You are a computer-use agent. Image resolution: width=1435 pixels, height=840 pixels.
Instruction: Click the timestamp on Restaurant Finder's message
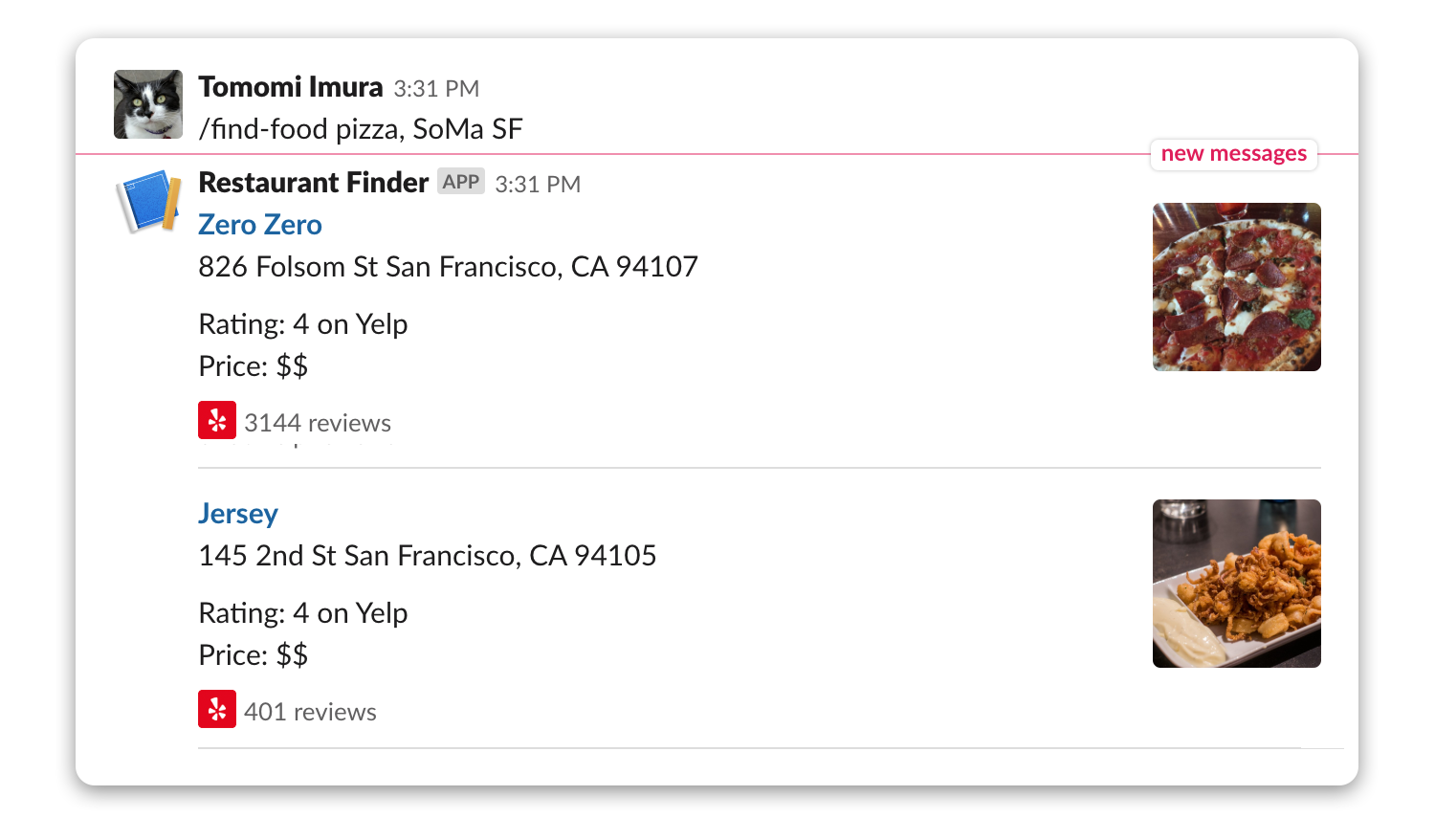pyautogui.click(x=538, y=185)
